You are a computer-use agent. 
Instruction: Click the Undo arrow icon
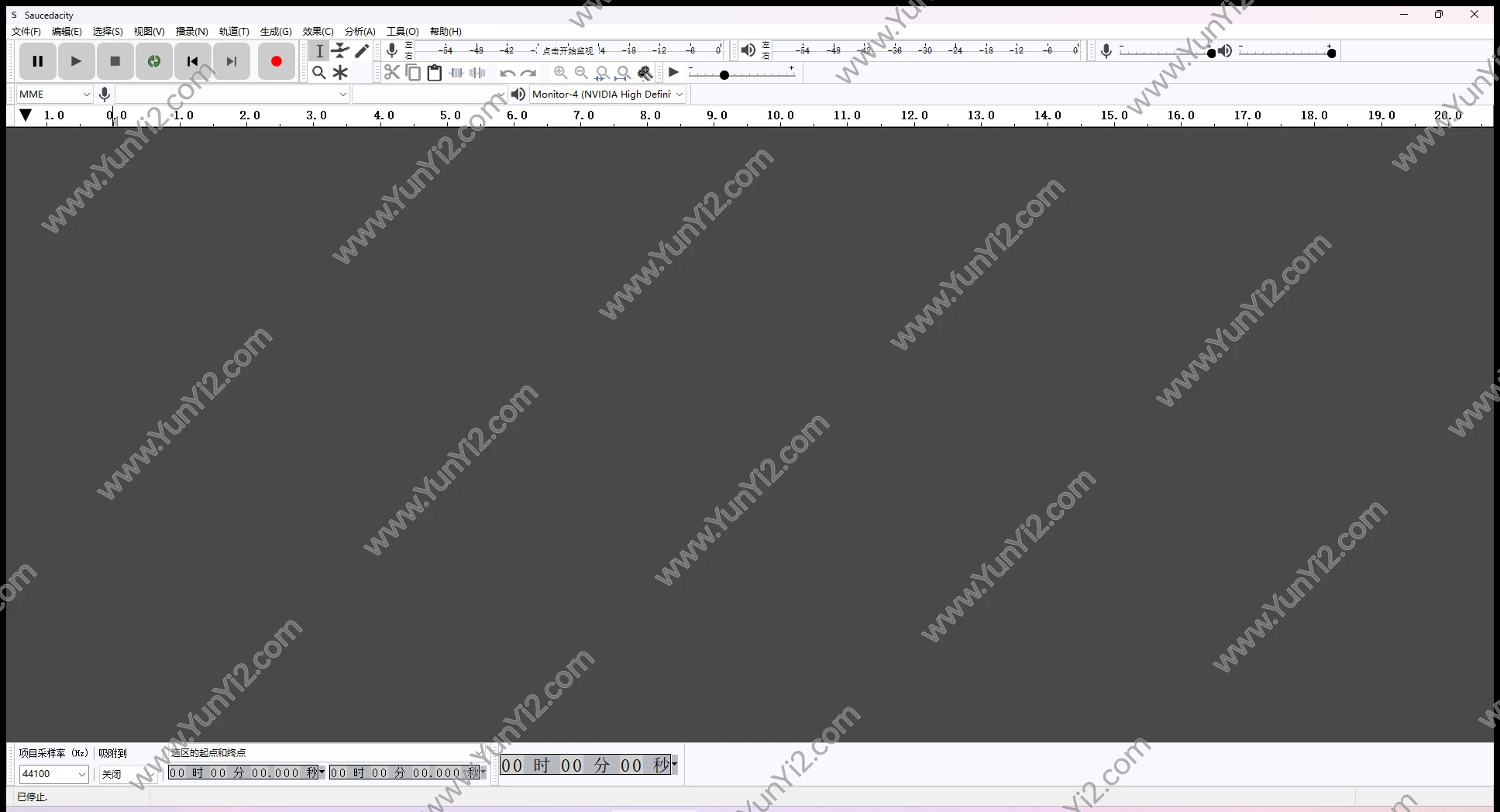507,73
